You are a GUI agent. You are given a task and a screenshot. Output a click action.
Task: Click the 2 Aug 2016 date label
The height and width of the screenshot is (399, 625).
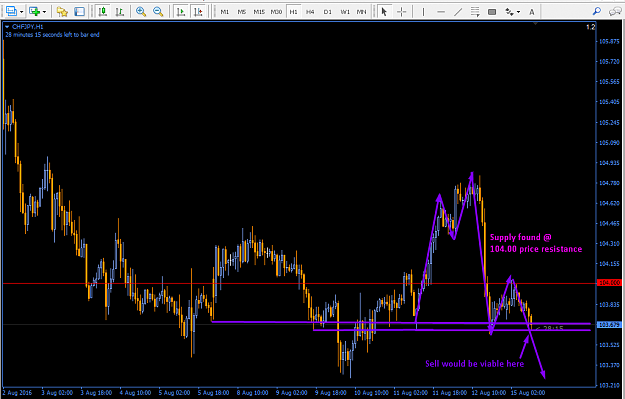(17, 393)
